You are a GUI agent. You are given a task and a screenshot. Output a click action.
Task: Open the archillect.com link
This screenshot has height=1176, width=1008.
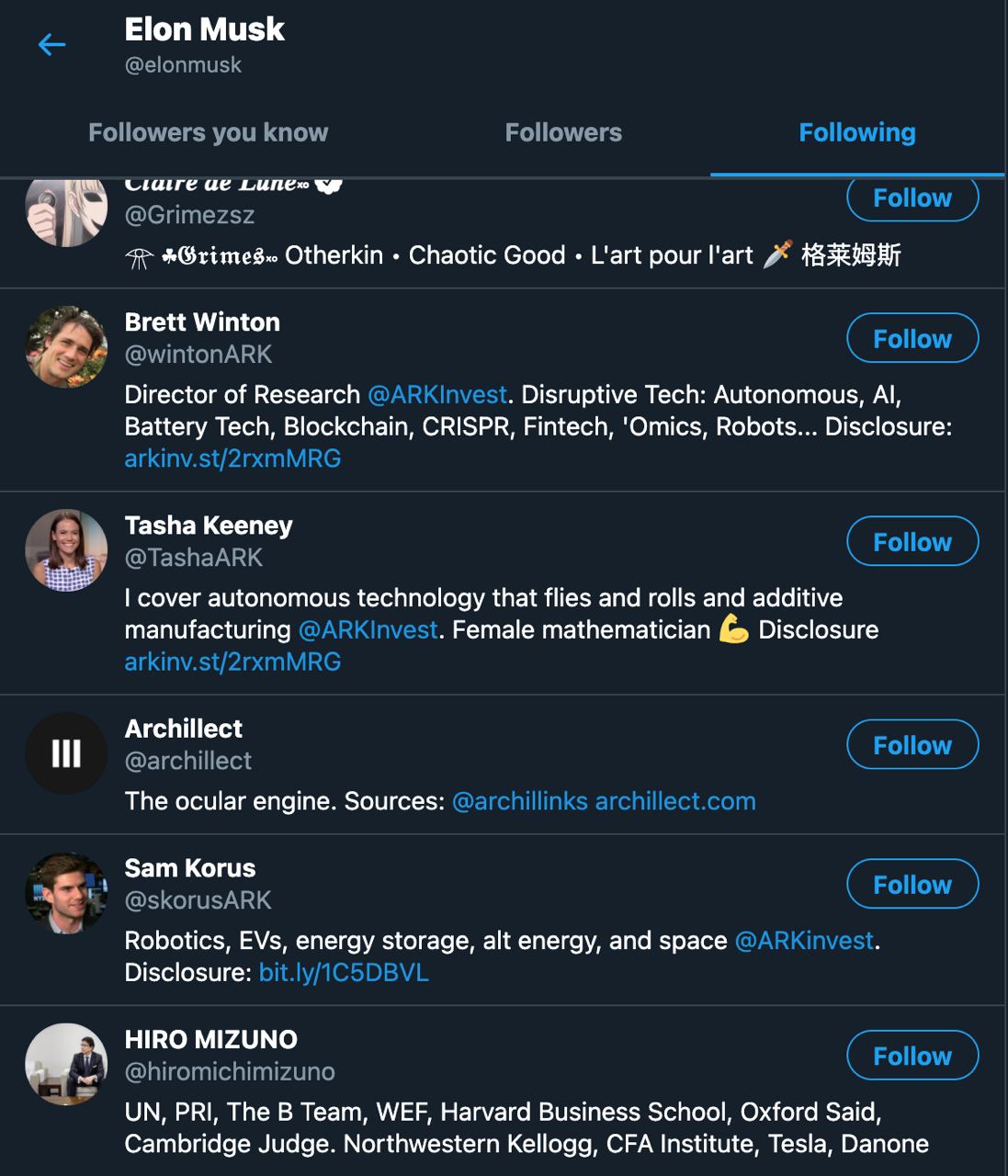click(x=675, y=801)
